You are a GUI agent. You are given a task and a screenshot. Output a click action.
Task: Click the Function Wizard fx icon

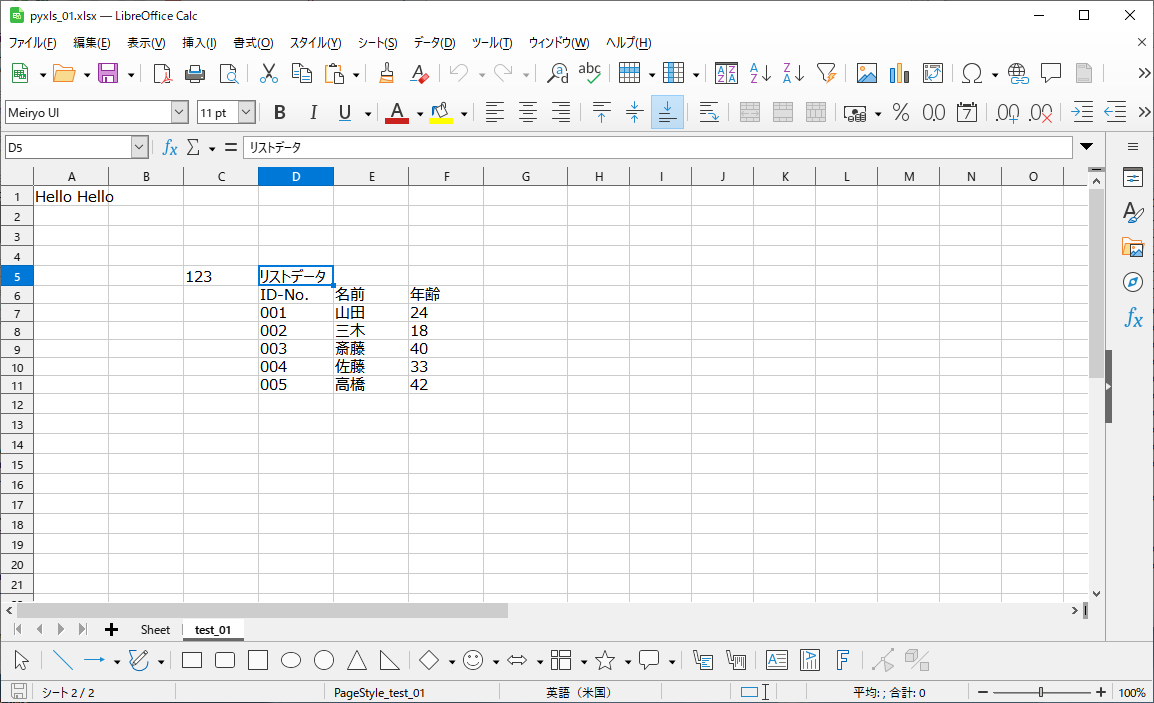point(170,147)
